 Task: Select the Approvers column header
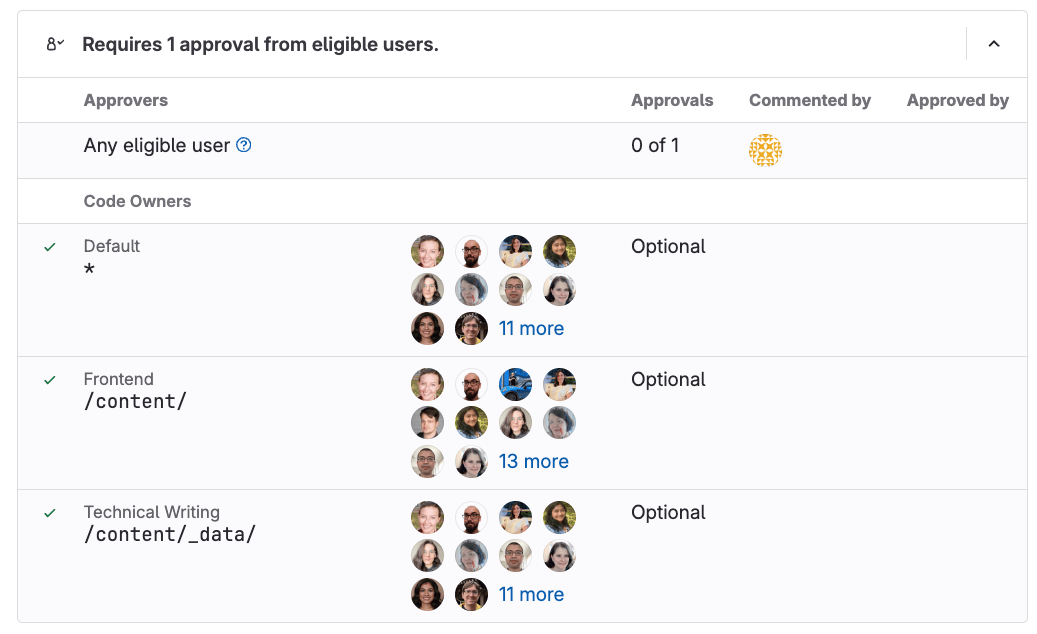tap(126, 100)
